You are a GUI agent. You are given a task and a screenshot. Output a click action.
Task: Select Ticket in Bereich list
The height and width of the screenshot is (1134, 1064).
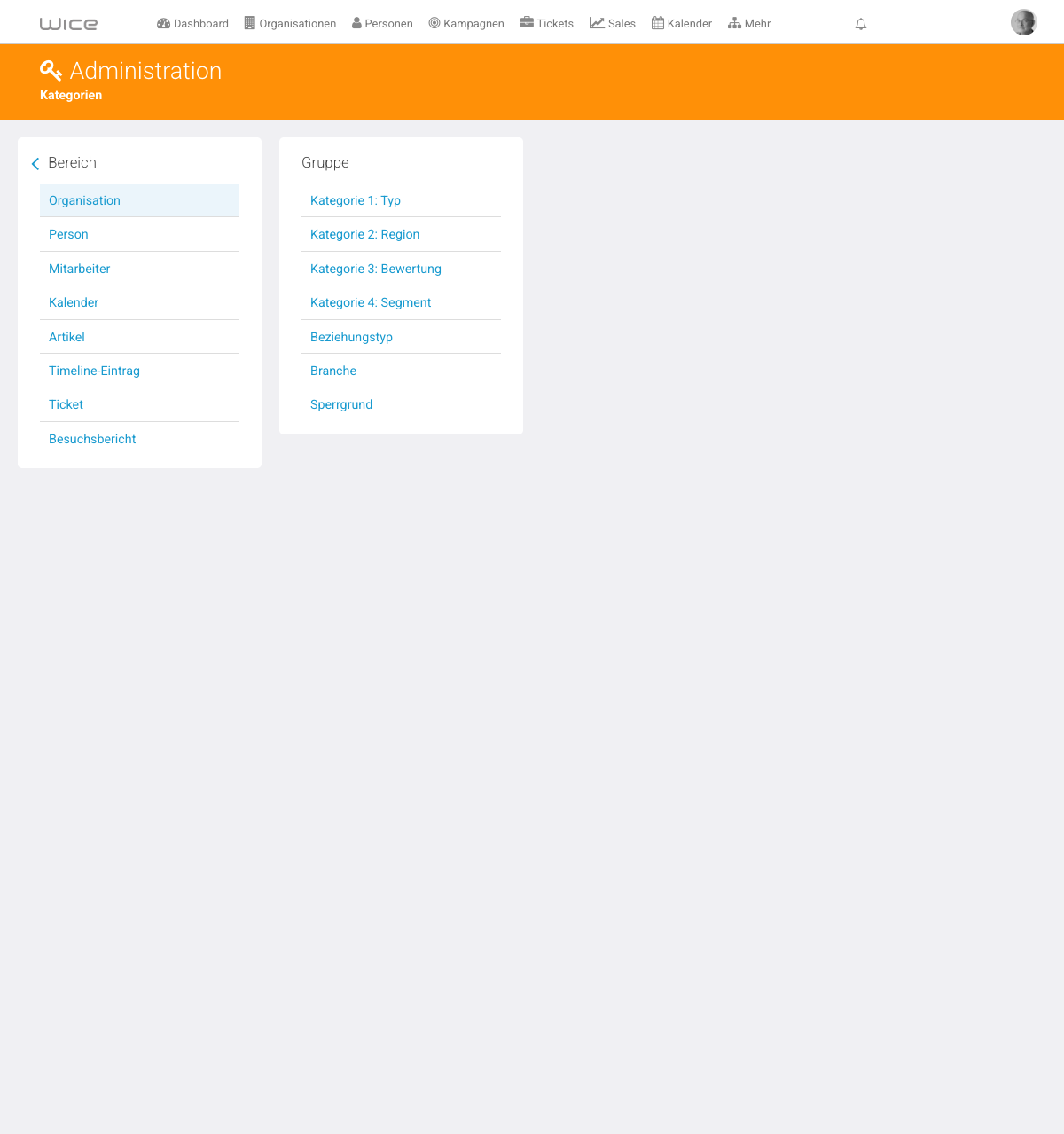139,404
